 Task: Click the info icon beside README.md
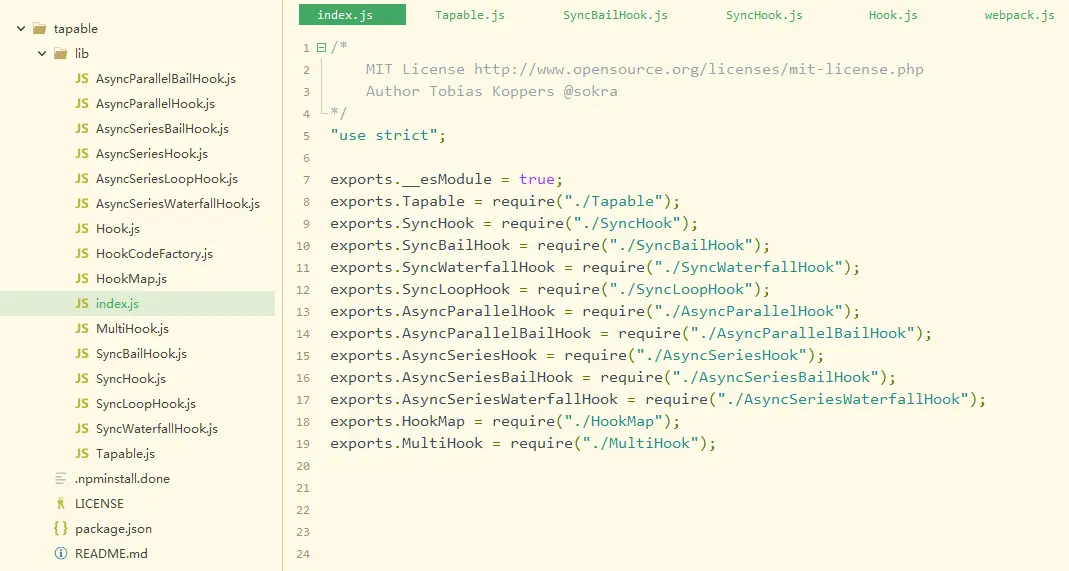(61, 553)
